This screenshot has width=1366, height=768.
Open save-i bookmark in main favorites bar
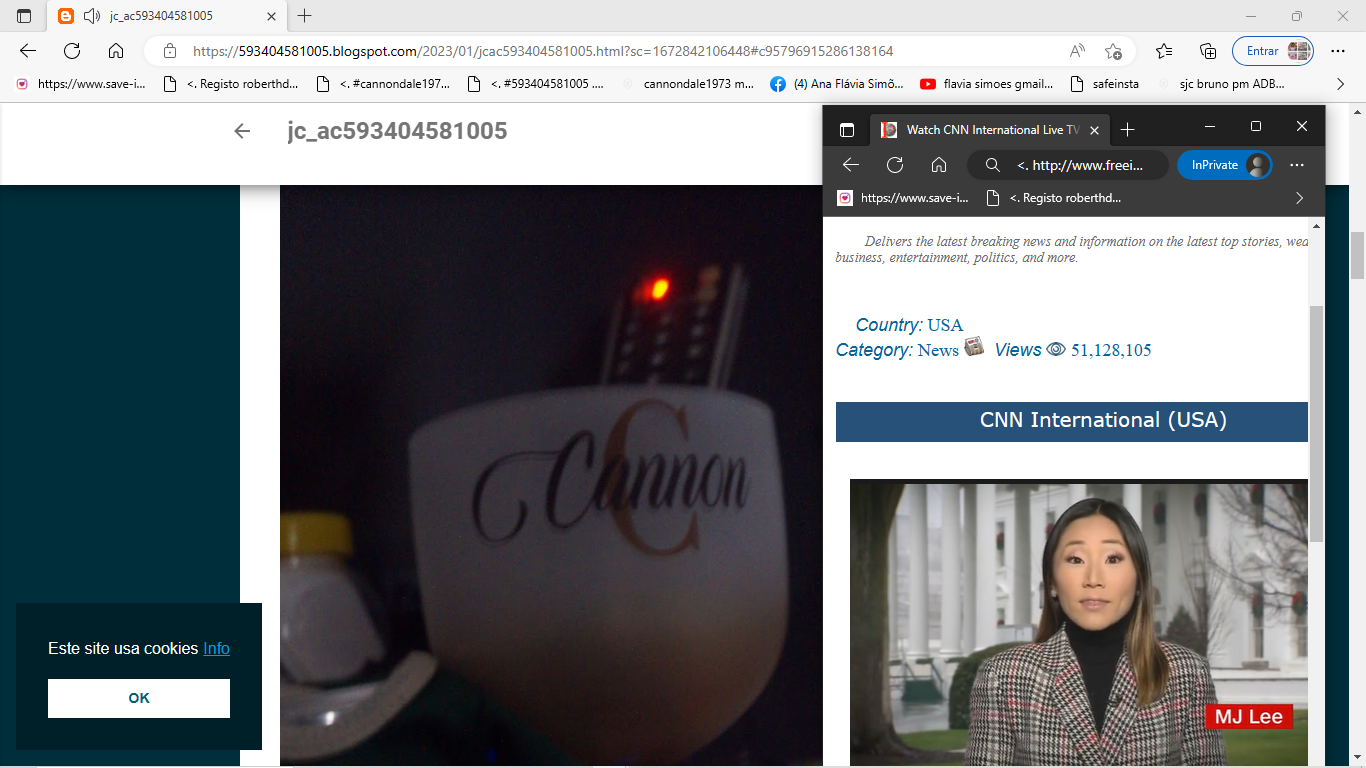(80, 84)
